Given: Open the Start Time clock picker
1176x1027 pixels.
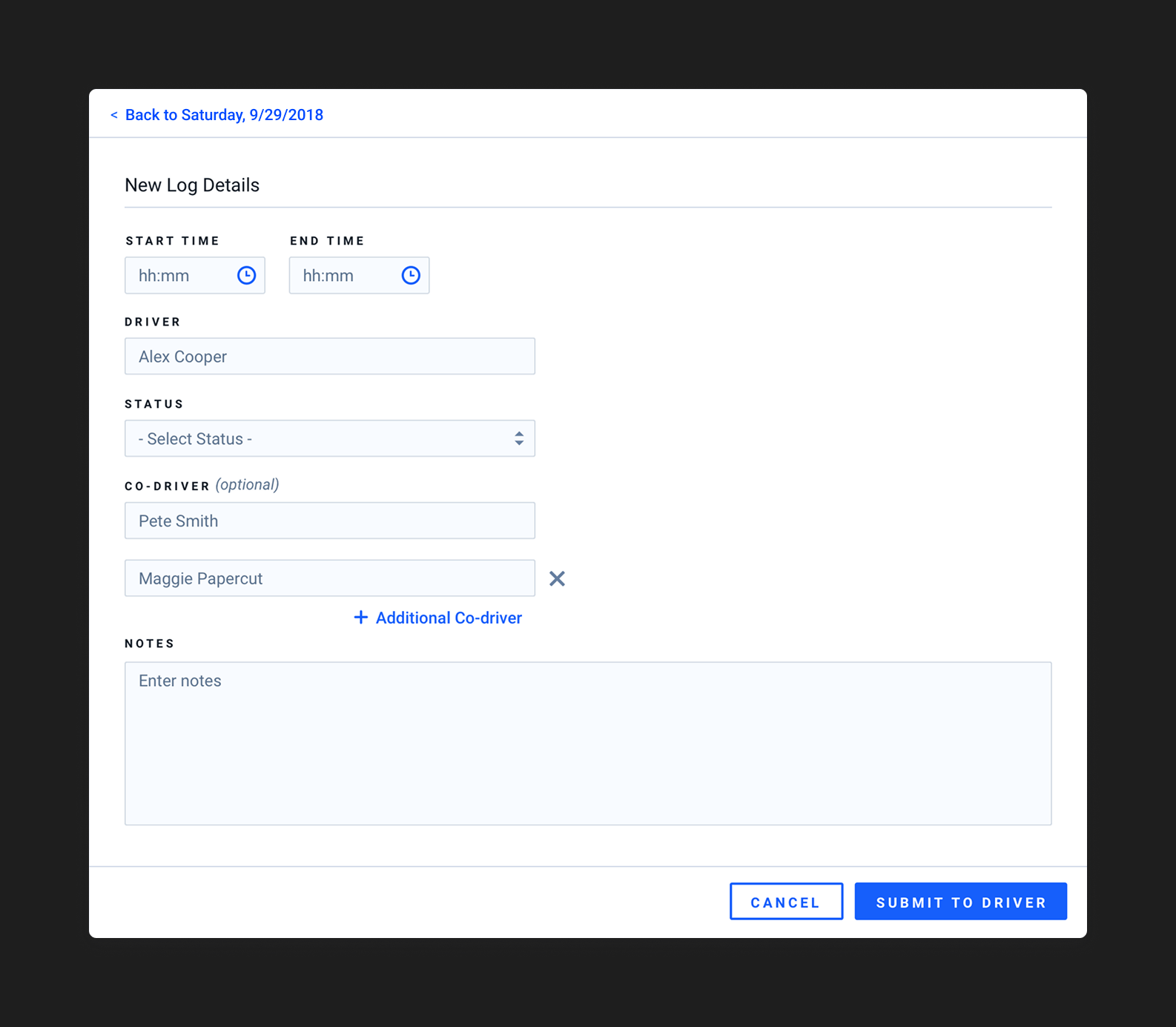Looking at the screenshot, I should [x=246, y=276].
